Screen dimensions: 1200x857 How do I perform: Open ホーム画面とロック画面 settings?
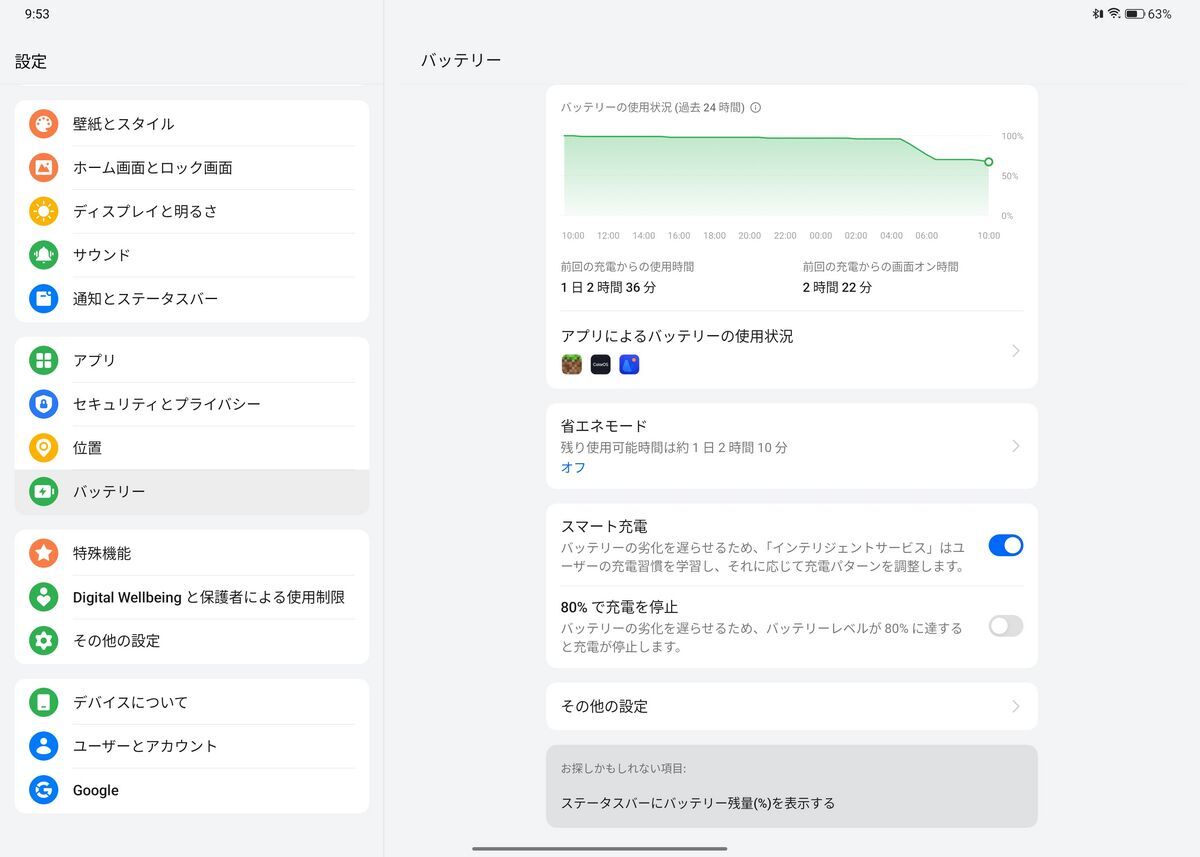coord(192,168)
